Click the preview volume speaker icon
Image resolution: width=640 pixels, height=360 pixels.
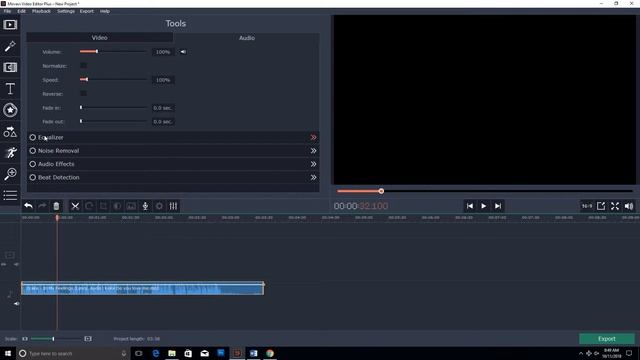point(629,206)
